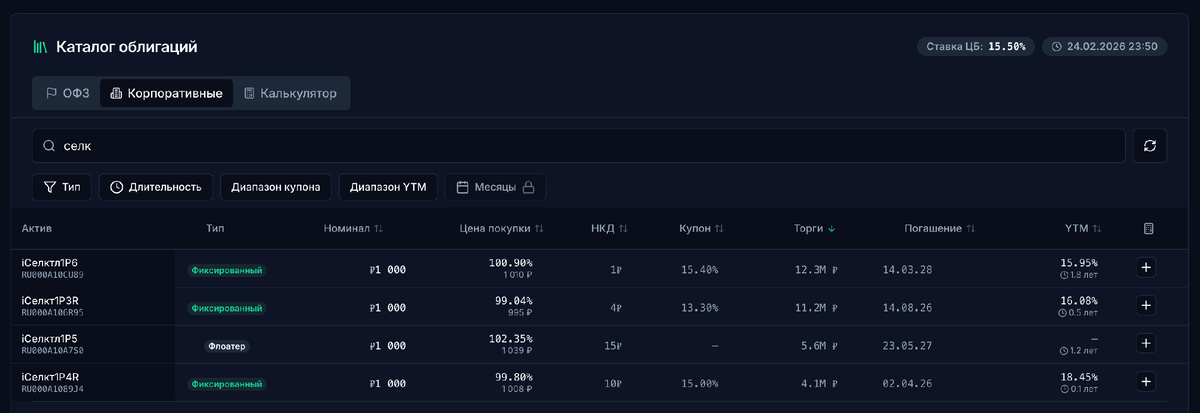Click the search field containing селк
The width and height of the screenshot is (1200, 413).
[579, 146]
